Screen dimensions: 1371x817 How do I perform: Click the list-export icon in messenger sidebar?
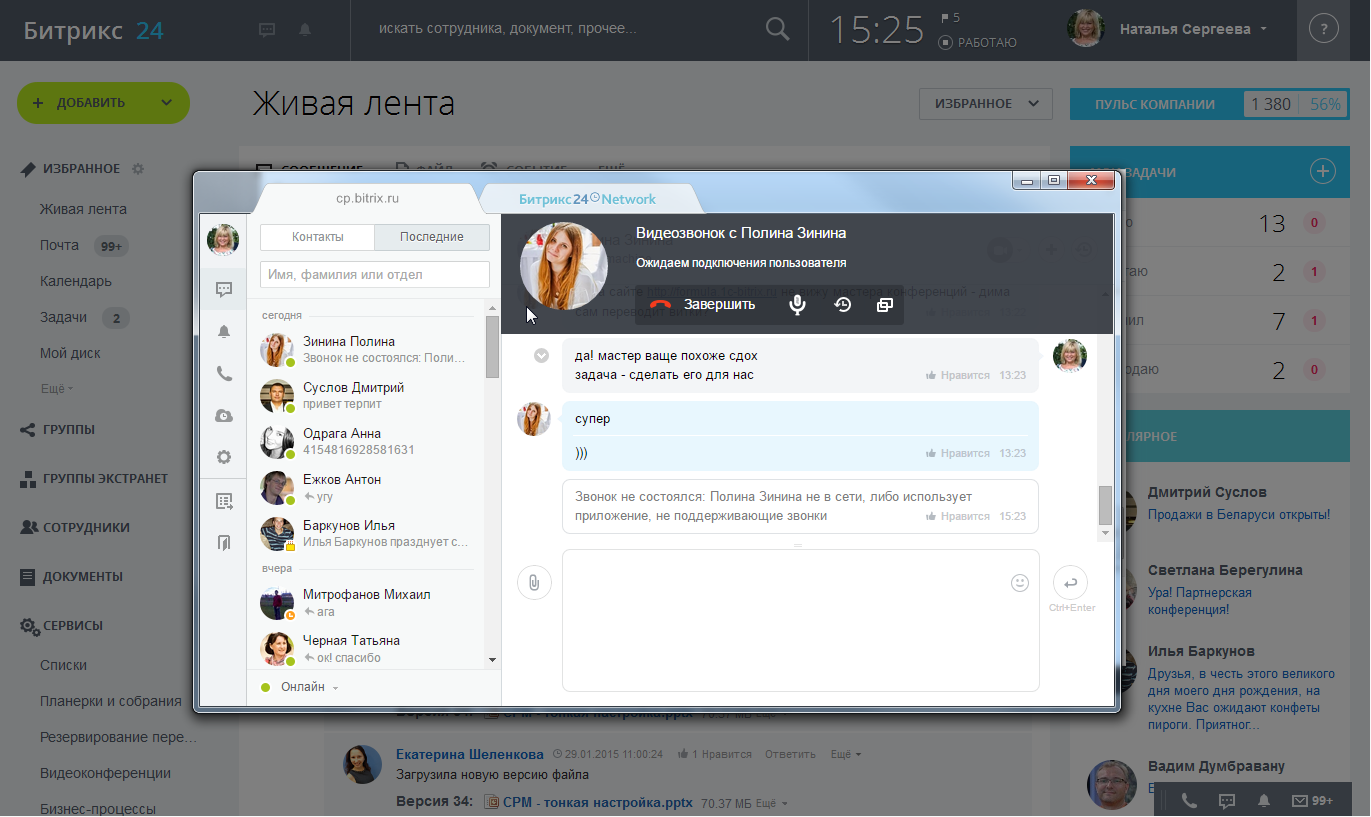coord(224,501)
